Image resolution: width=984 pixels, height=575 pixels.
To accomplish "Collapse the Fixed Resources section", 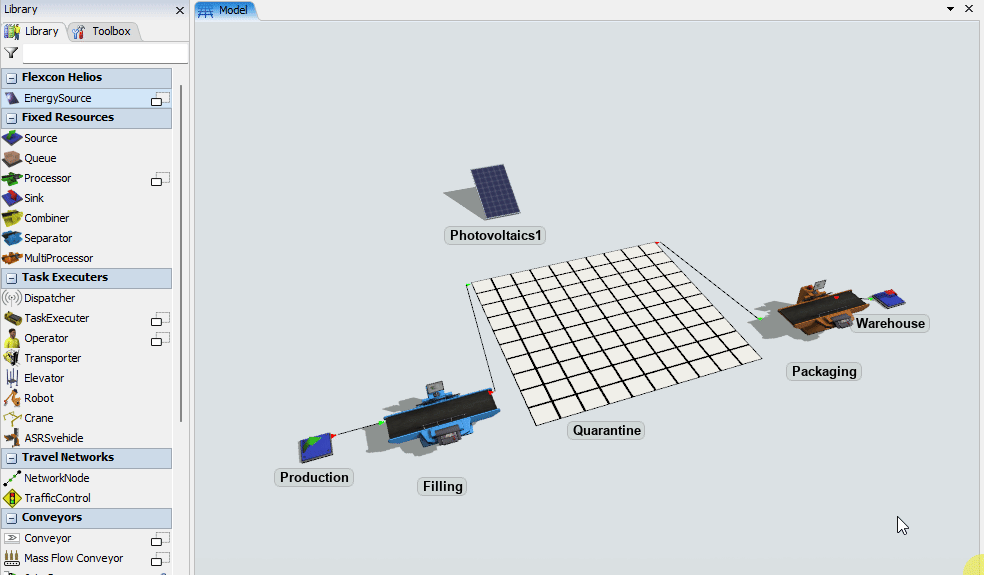I will coord(11,118).
